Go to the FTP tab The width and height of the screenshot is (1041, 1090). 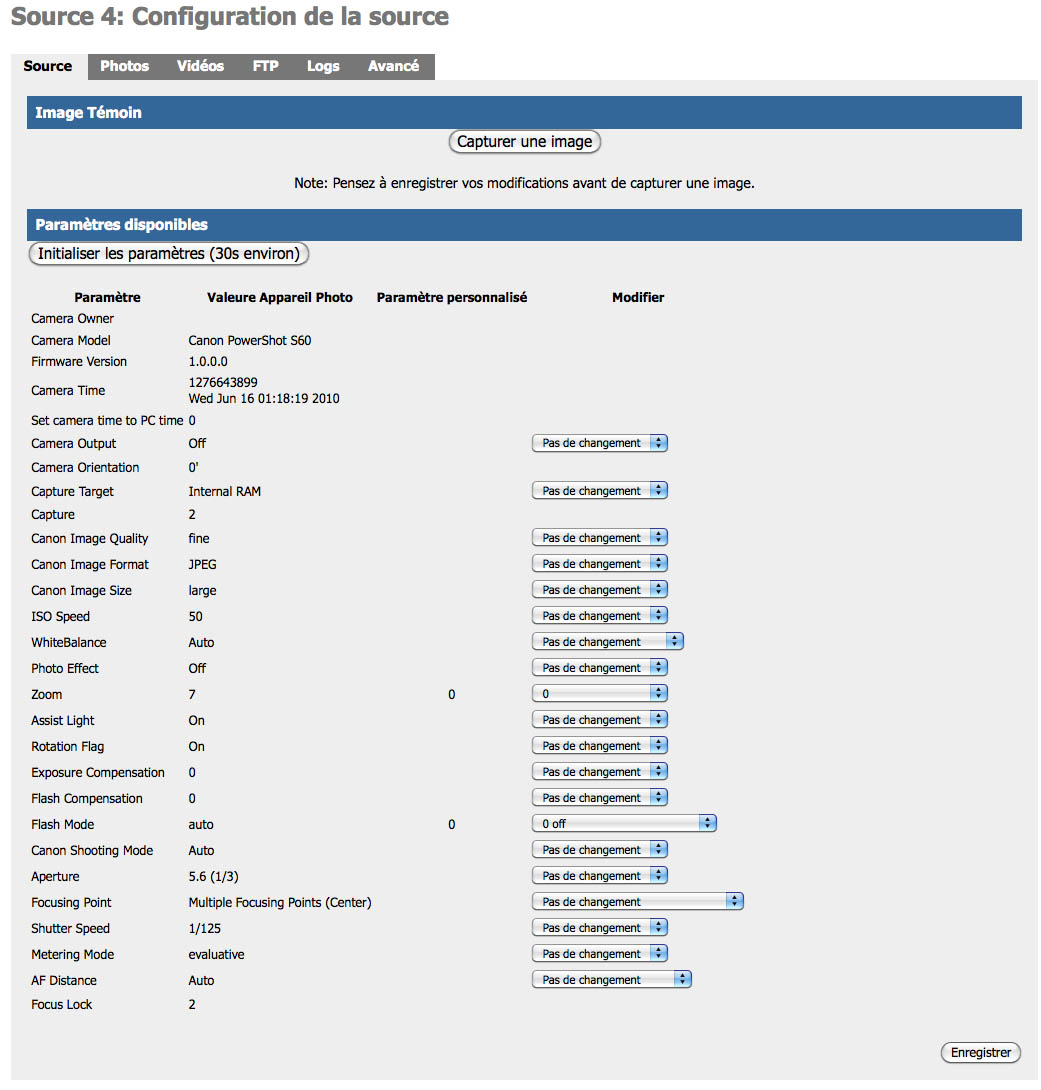coord(265,66)
